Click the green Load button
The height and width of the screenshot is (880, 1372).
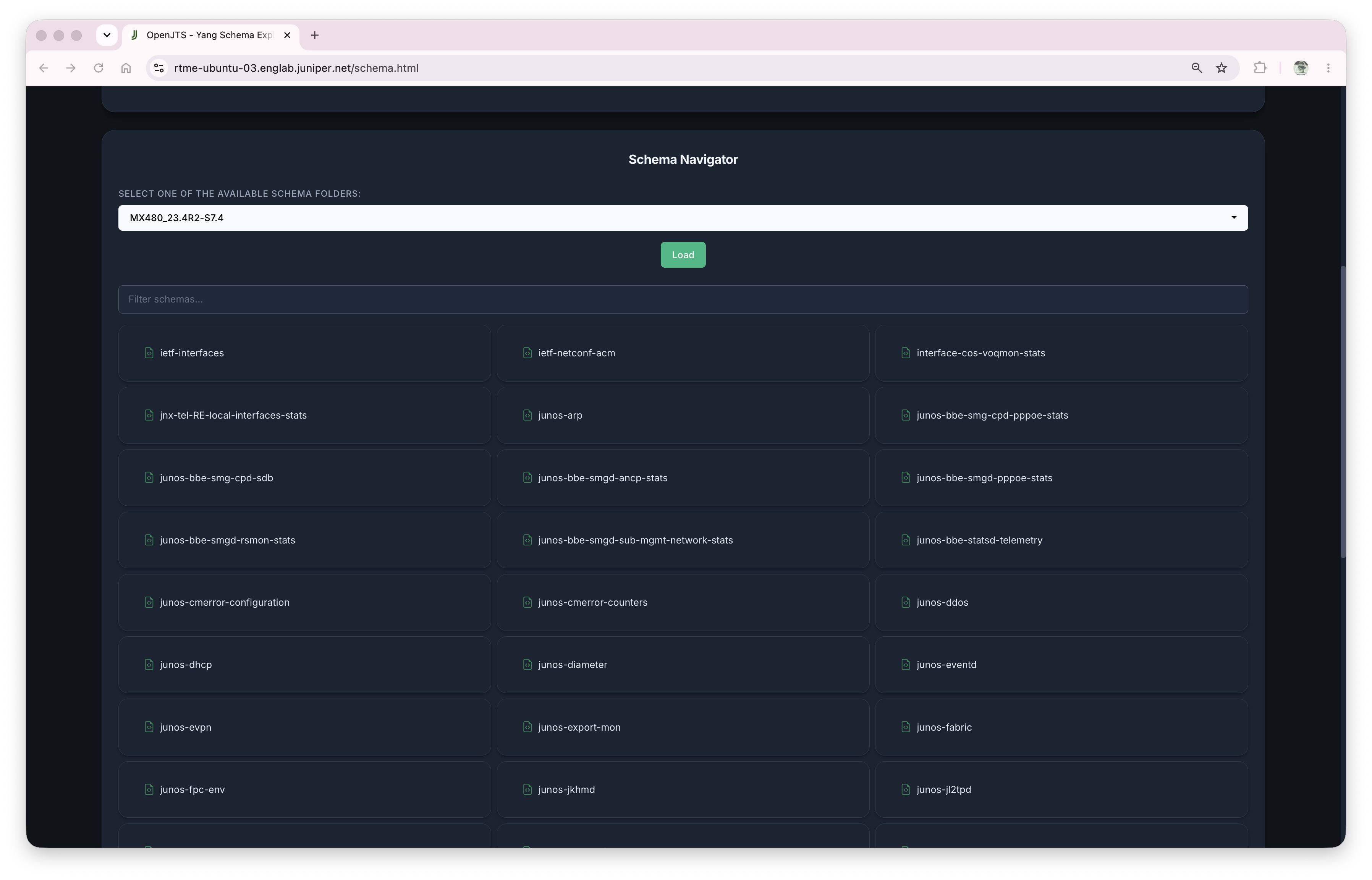tap(683, 255)
